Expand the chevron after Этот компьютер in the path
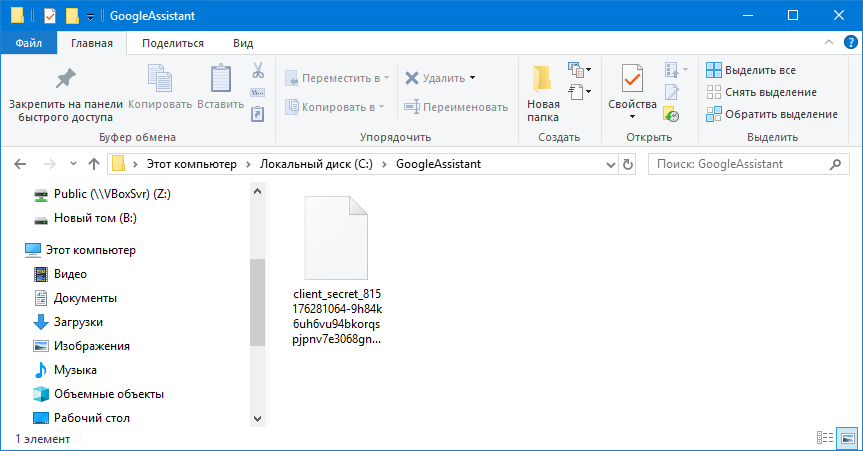Image resolution: width=863 pixels, height=451 pixels. [x=248, y=164]
